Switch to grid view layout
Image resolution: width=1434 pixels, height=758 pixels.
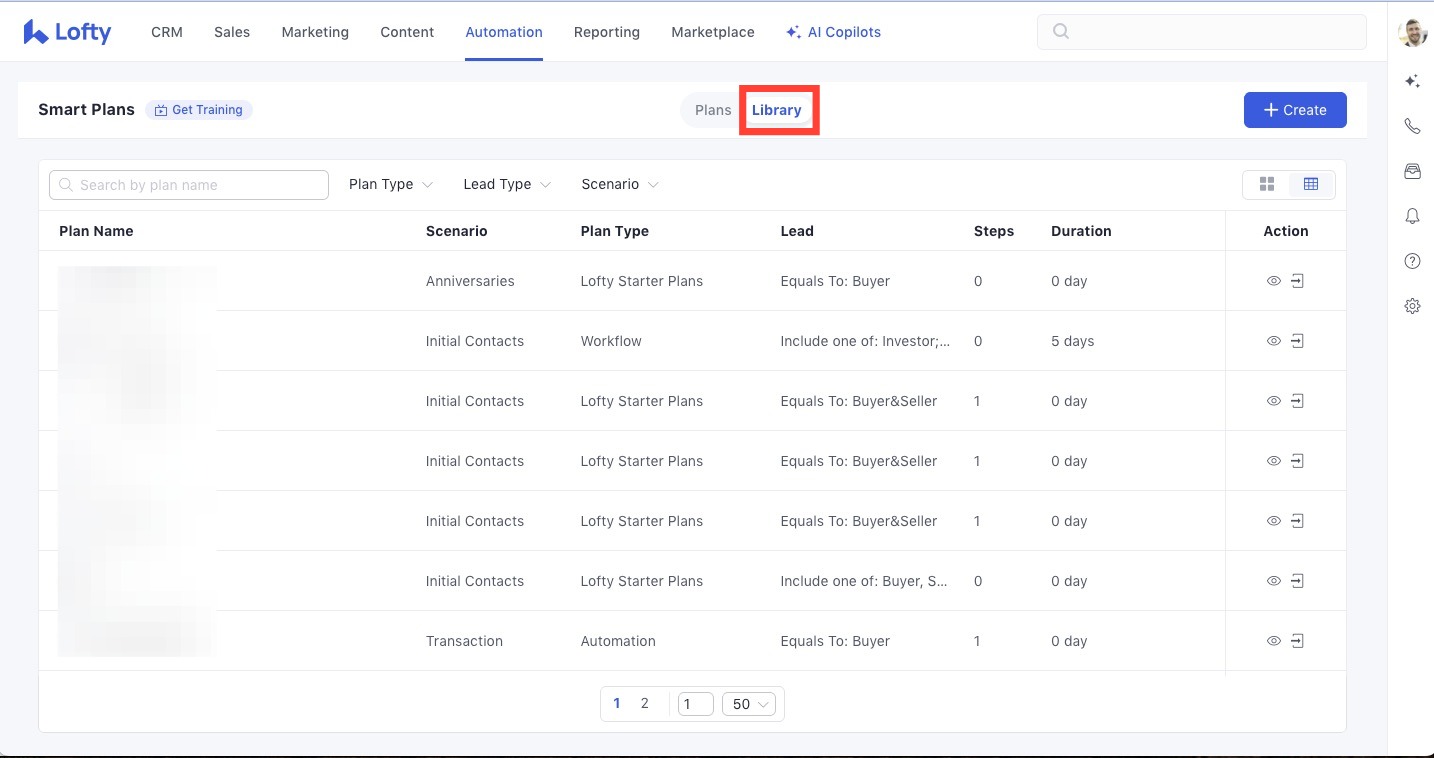(x=1267, y=184)
